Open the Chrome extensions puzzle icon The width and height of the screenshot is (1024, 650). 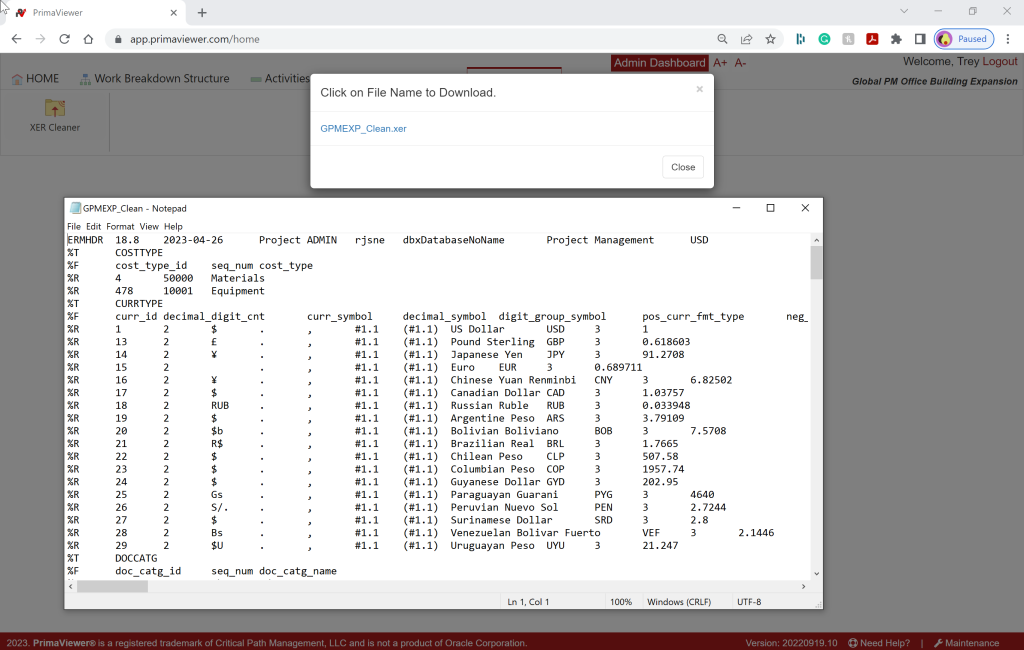coord(896,39)
